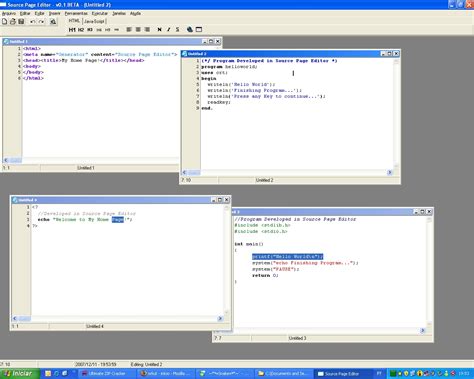The height and width of the screenshot is (379, 474).
Task: Click the PT language indicator in taskbar
Action: pos(379,374)
